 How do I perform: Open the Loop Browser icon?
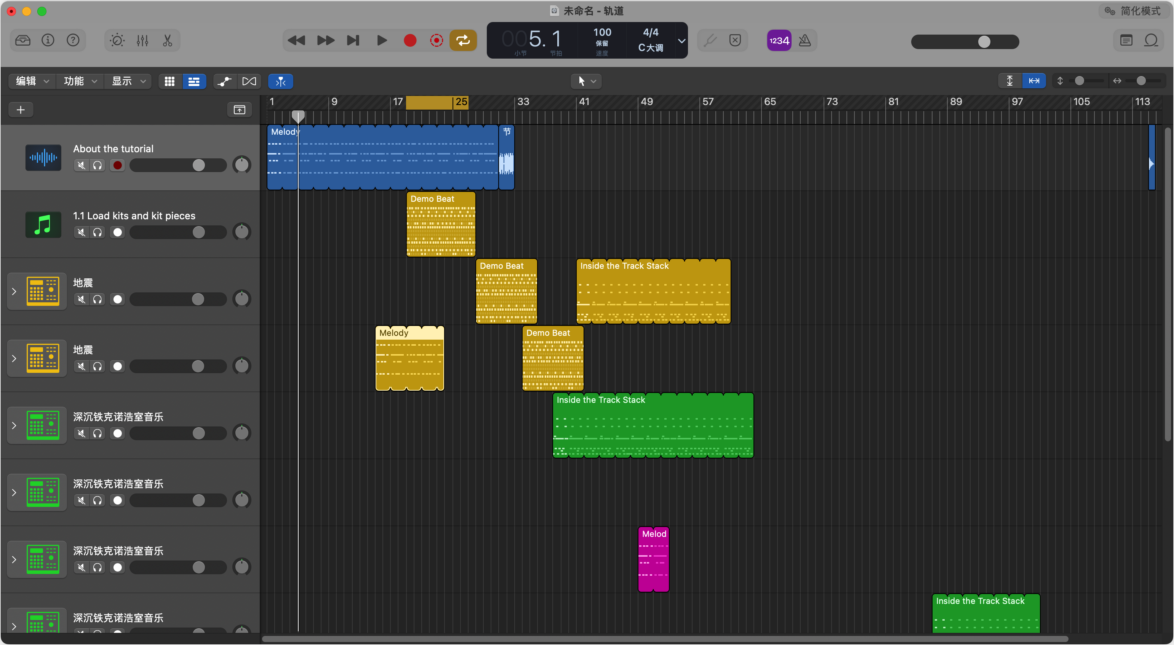(1152, 40)
